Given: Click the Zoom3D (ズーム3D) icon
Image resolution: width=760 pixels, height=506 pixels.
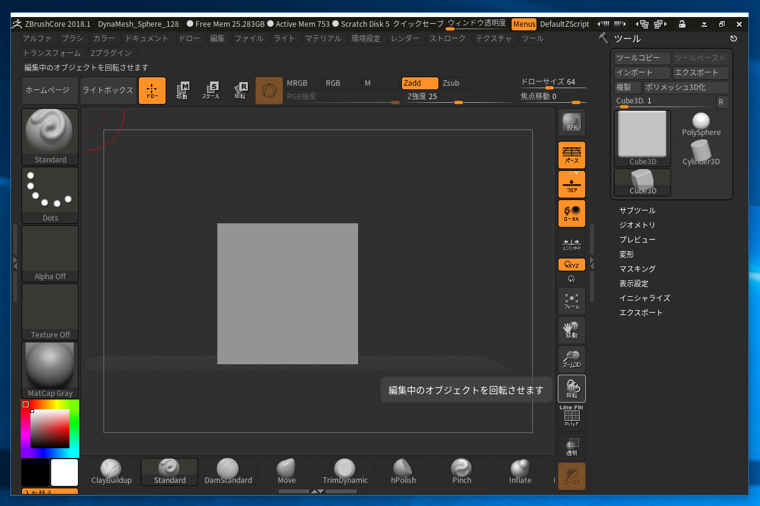Looking at the screenshot, I should pyautogui.click(x=572, y=359).
